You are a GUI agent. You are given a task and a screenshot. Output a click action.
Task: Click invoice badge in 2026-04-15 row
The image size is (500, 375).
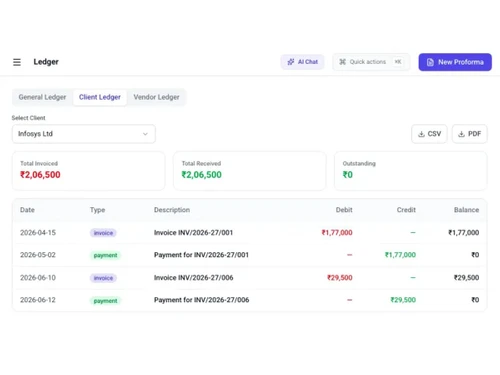pos(103,233)
